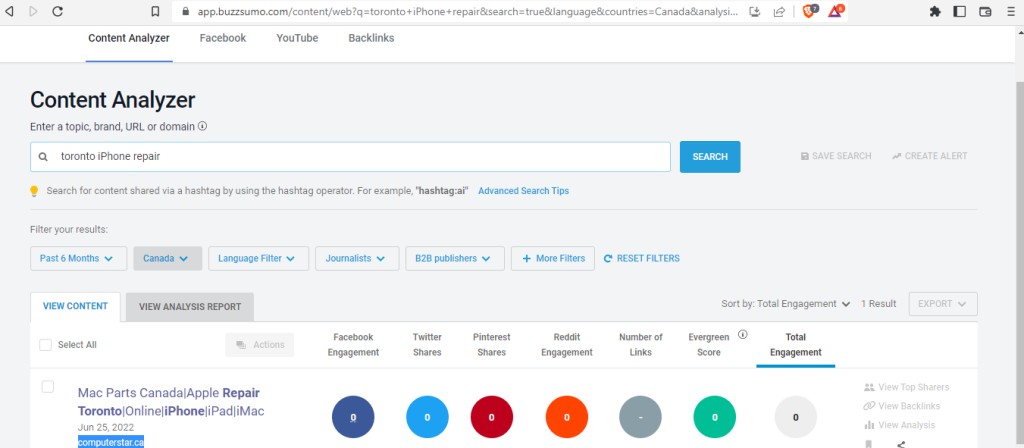The width and height of the screenshot is (1024, 448).
Task: Click the Facebook Engagement value circle
Action: tap(353, 417)
